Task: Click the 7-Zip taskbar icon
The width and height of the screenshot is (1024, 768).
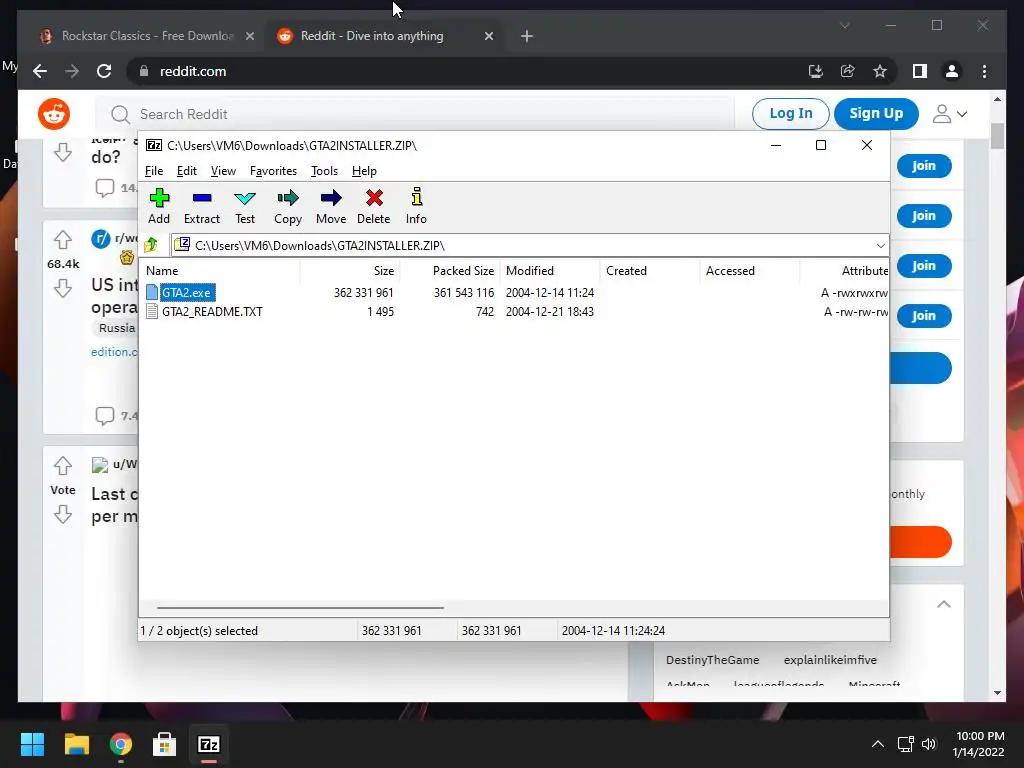Action: 208,744
